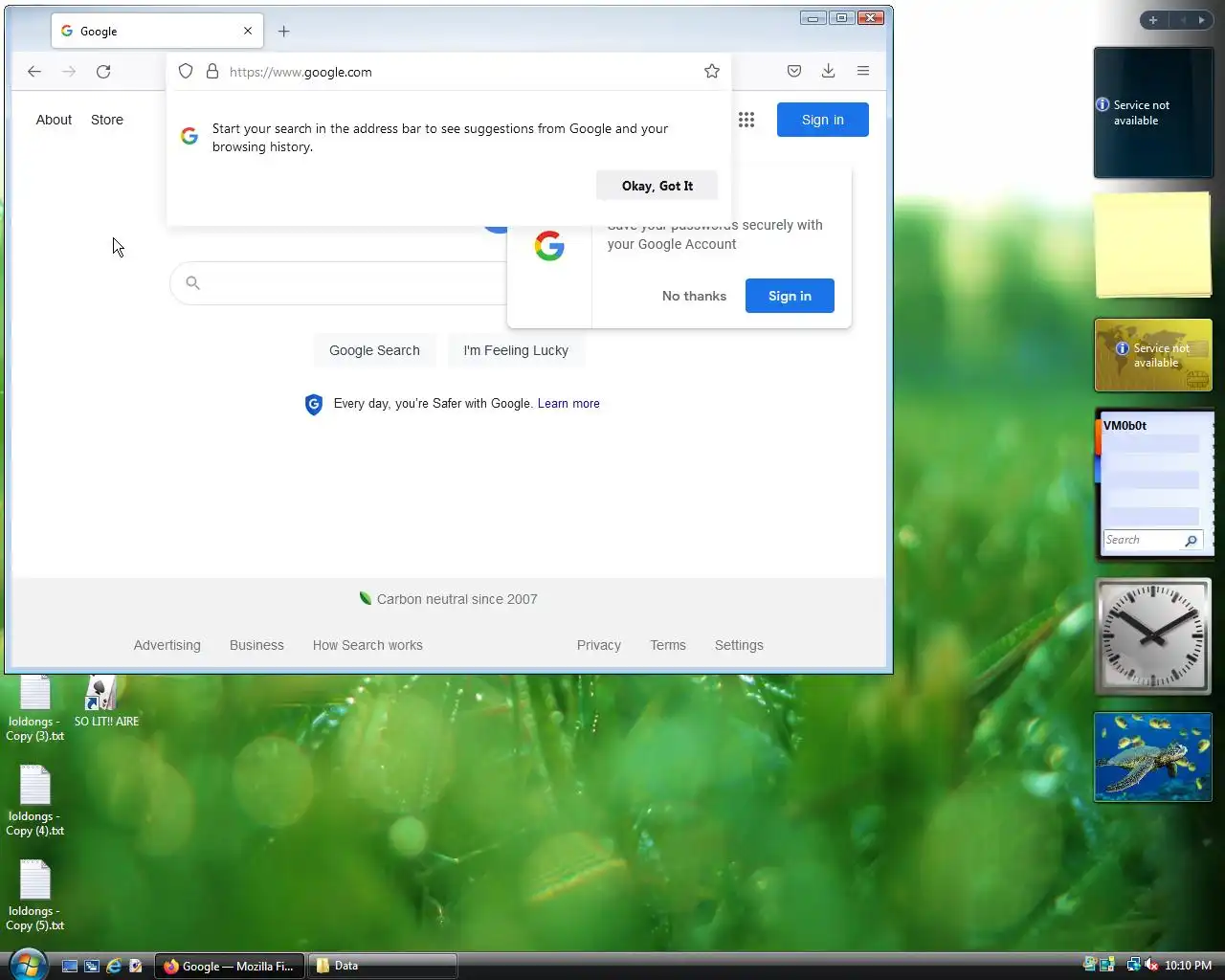Open the tracking protection shield icon
Image resolution: width=1225 pixels, height=980 pixels.
(x=186, y=71)
